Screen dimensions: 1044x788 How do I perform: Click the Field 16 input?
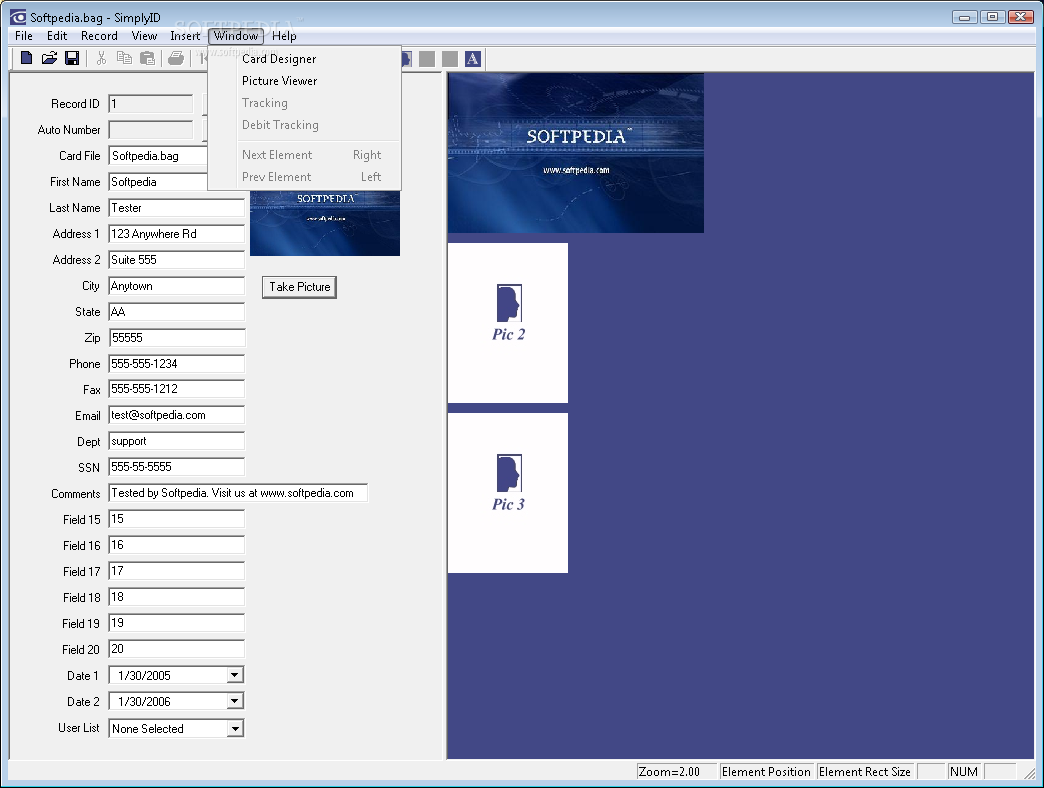(x=176, y=544)
